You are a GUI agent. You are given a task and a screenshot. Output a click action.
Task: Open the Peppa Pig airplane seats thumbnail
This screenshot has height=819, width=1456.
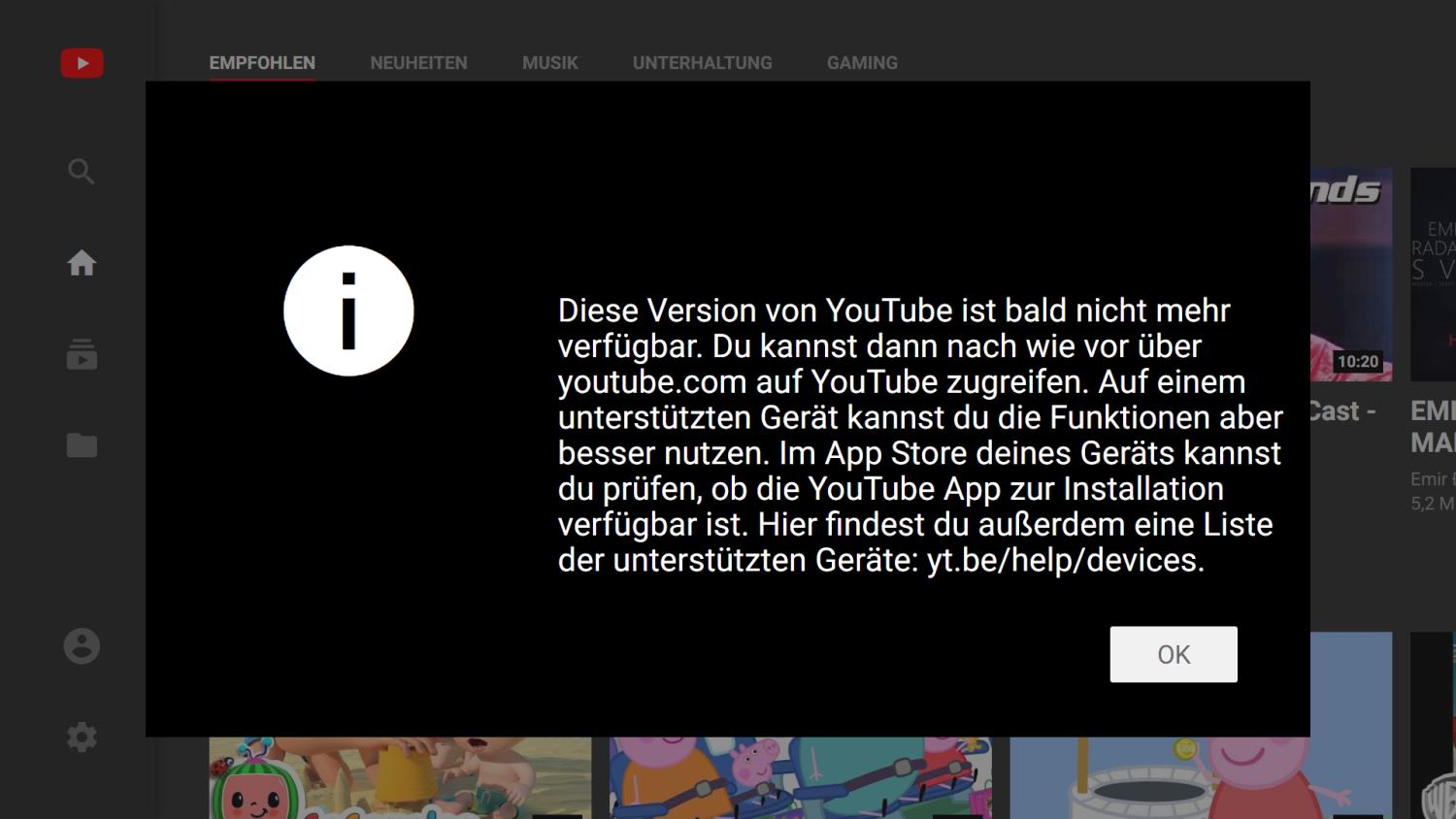click(x=800, y=777)
